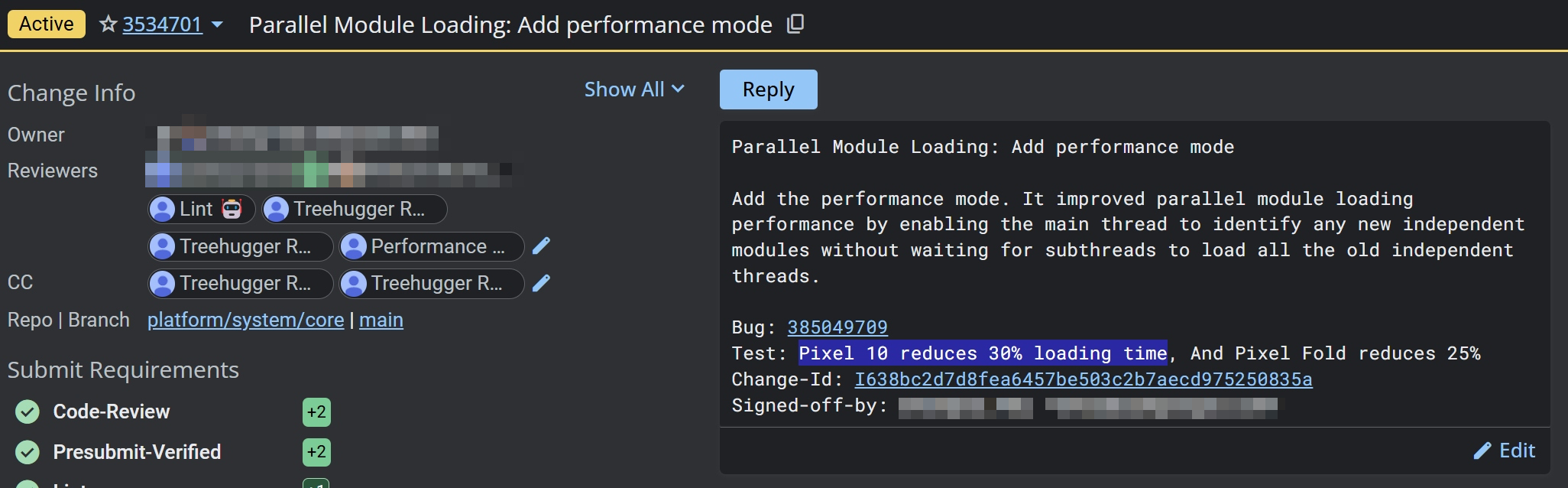The width and height of the screenshot is (1568, 488).
Task: Open bug 385049709 link
Action: coord(837,327)
